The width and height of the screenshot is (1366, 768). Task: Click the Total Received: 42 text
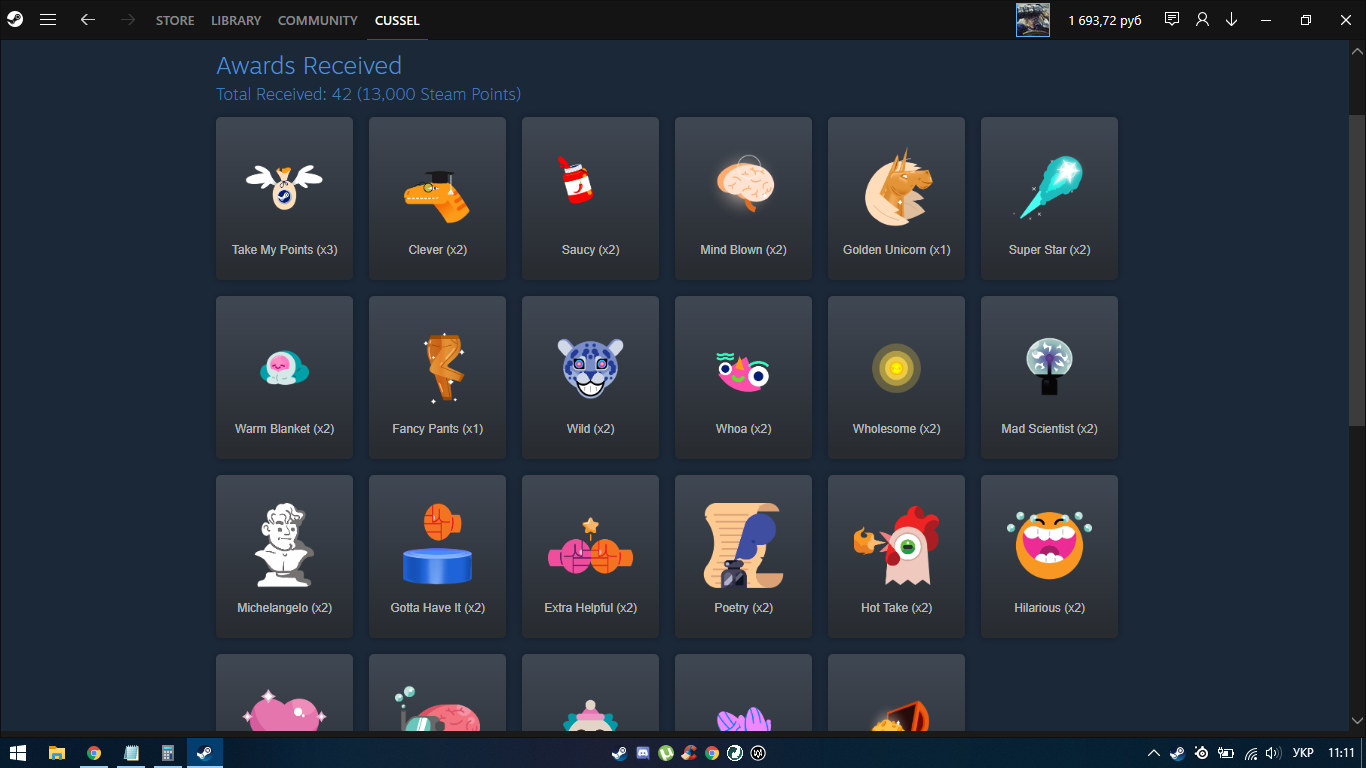coord(284,95)
